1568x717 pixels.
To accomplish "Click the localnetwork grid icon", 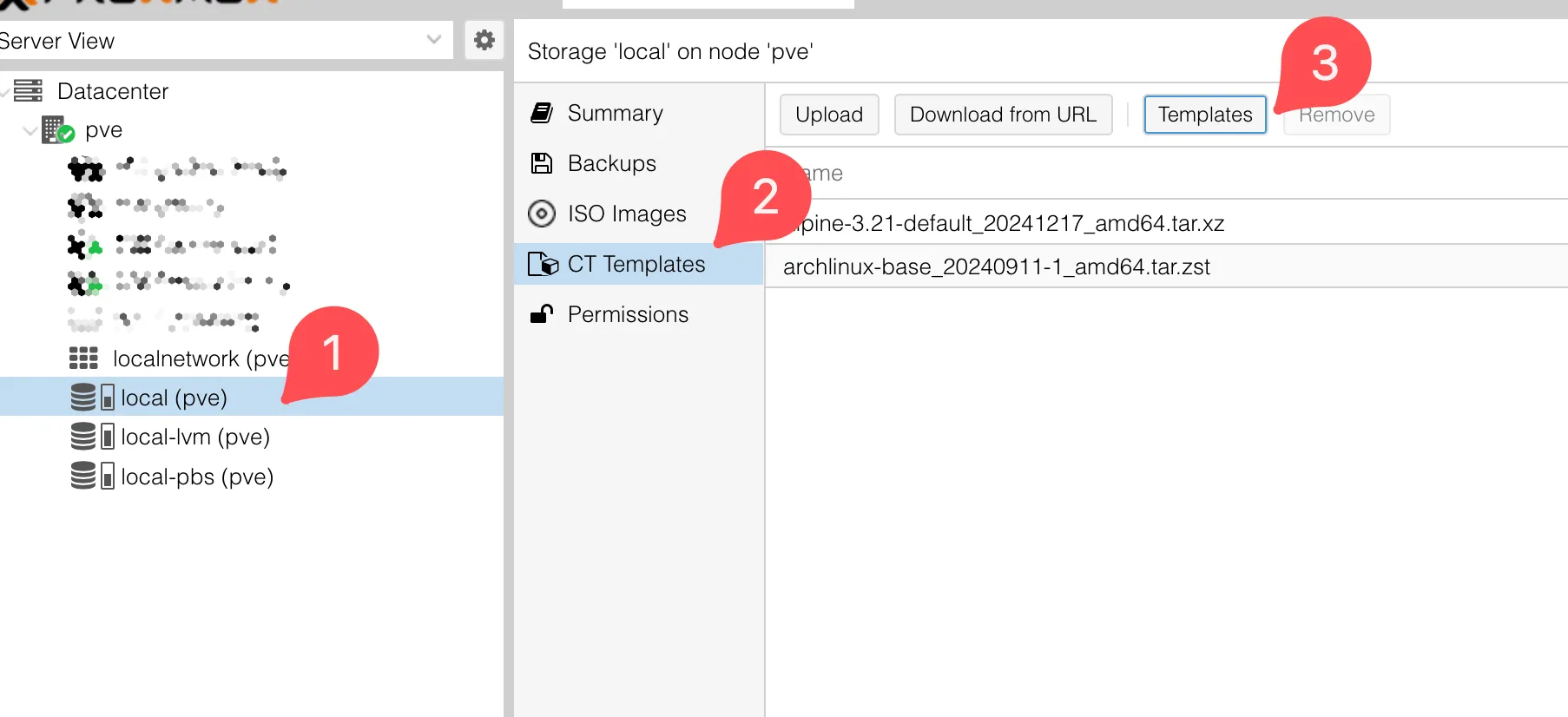I will pyautogui.click(x=83, y=358).
